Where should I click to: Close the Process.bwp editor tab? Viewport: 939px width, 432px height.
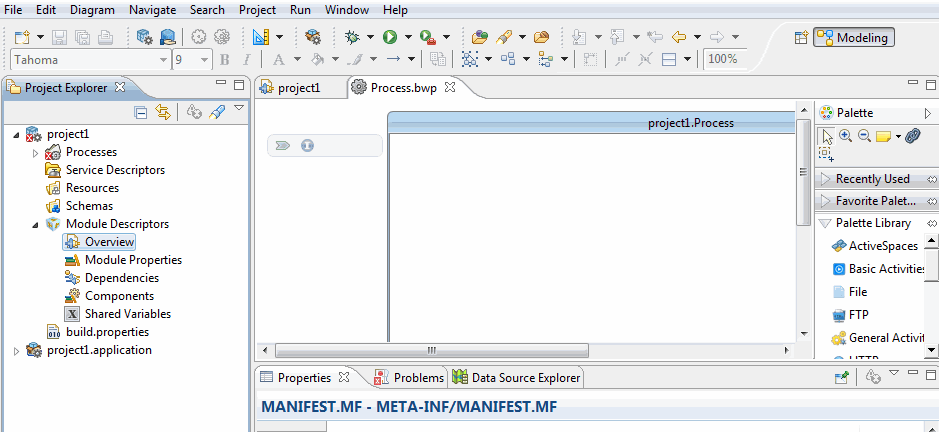tap(450, 87)
